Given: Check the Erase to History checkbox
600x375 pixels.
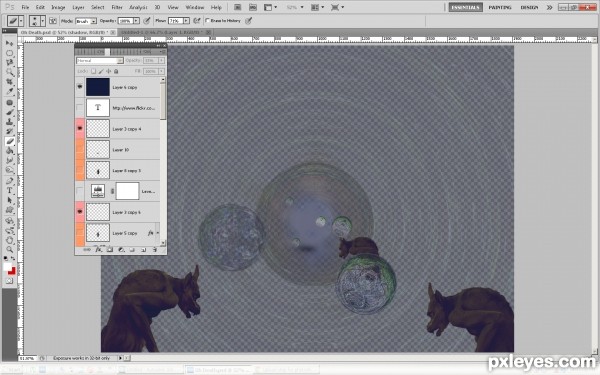Looking at the screenshot, I should tap(208, 21).
